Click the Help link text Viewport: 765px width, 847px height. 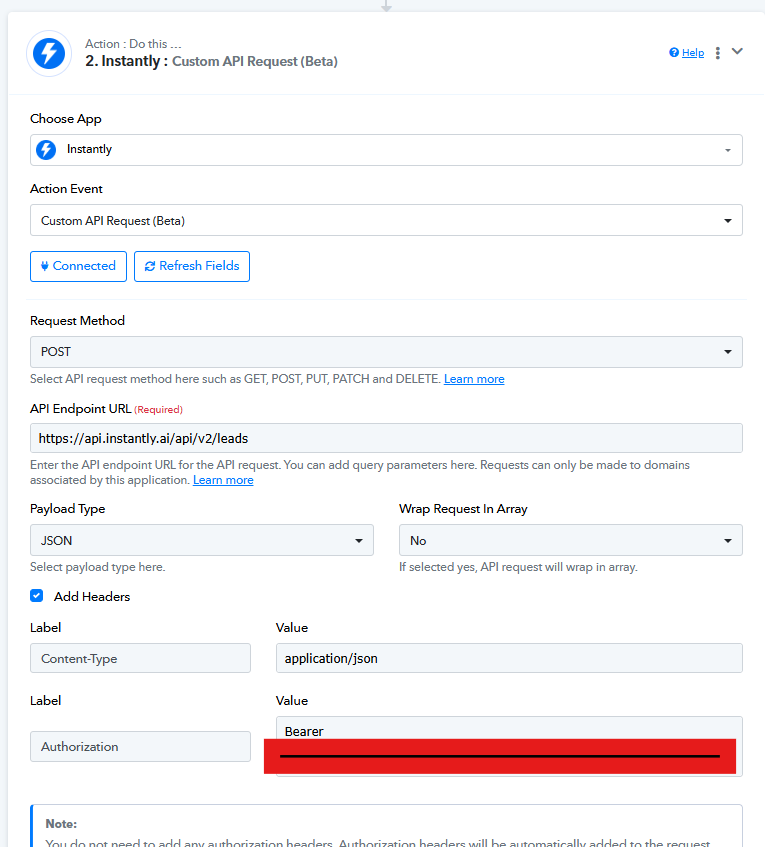click(693, 52)
